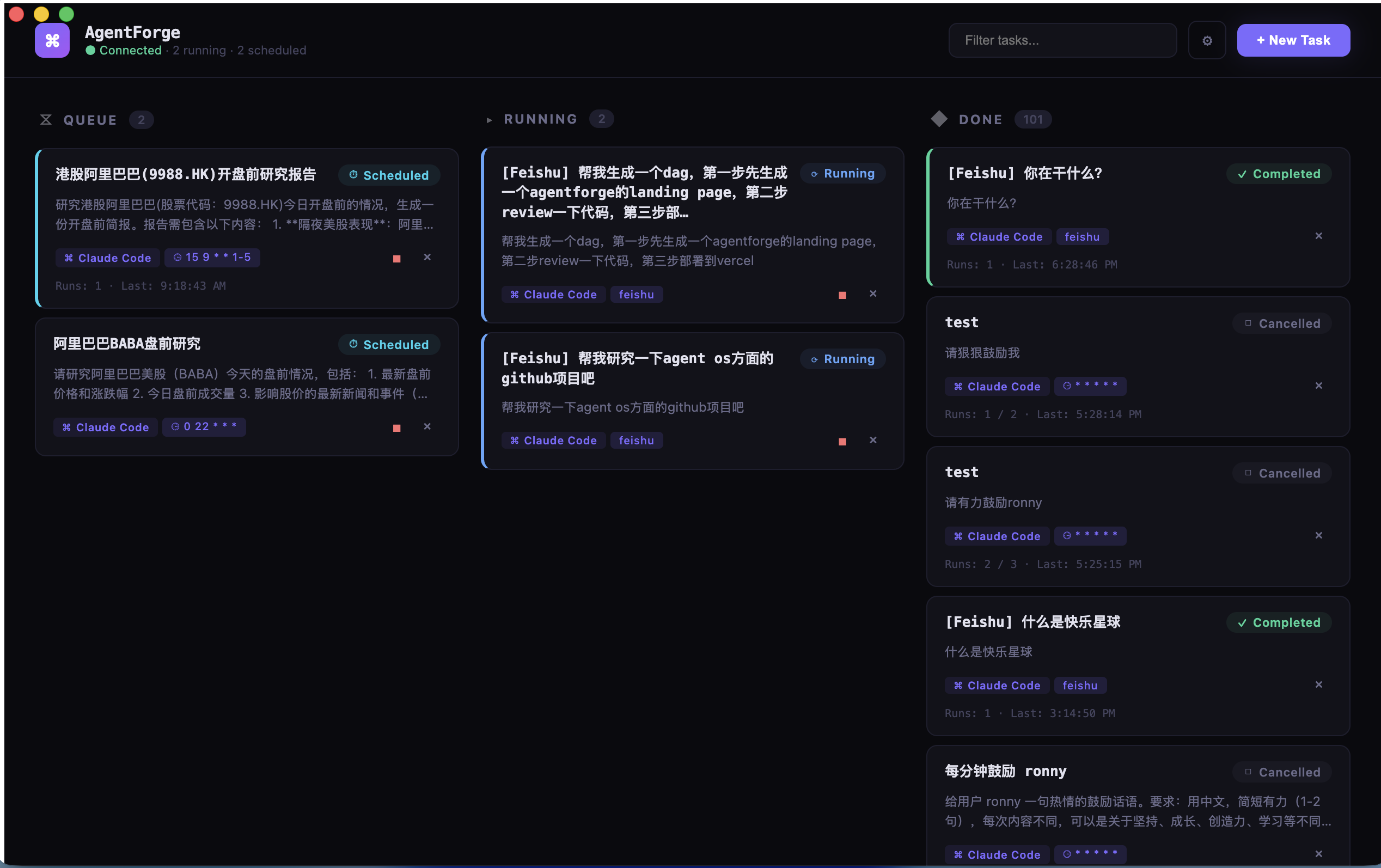Click Claude Code tag on dag landing page task

pos(553,294)
